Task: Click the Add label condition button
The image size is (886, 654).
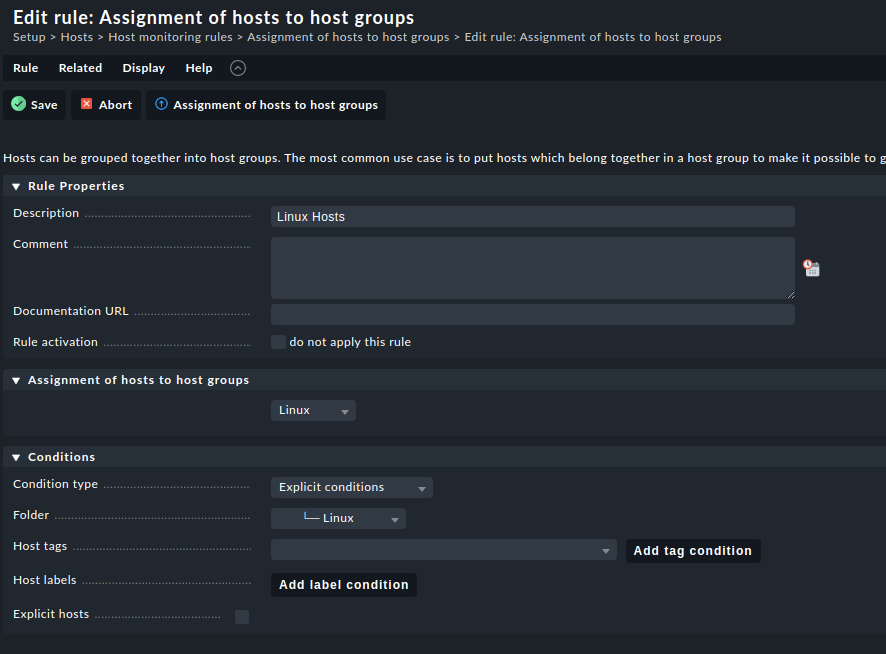Action: [x=343, y=585]
